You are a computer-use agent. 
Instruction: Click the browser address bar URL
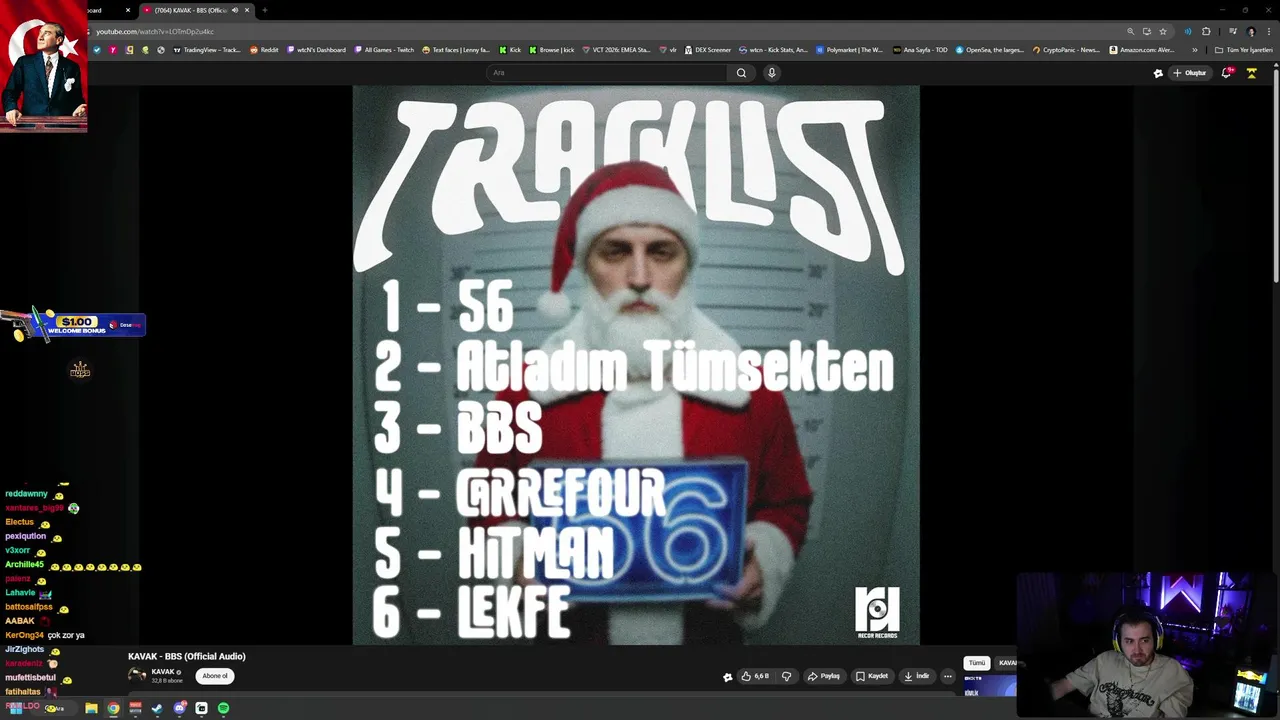[155, 31]
